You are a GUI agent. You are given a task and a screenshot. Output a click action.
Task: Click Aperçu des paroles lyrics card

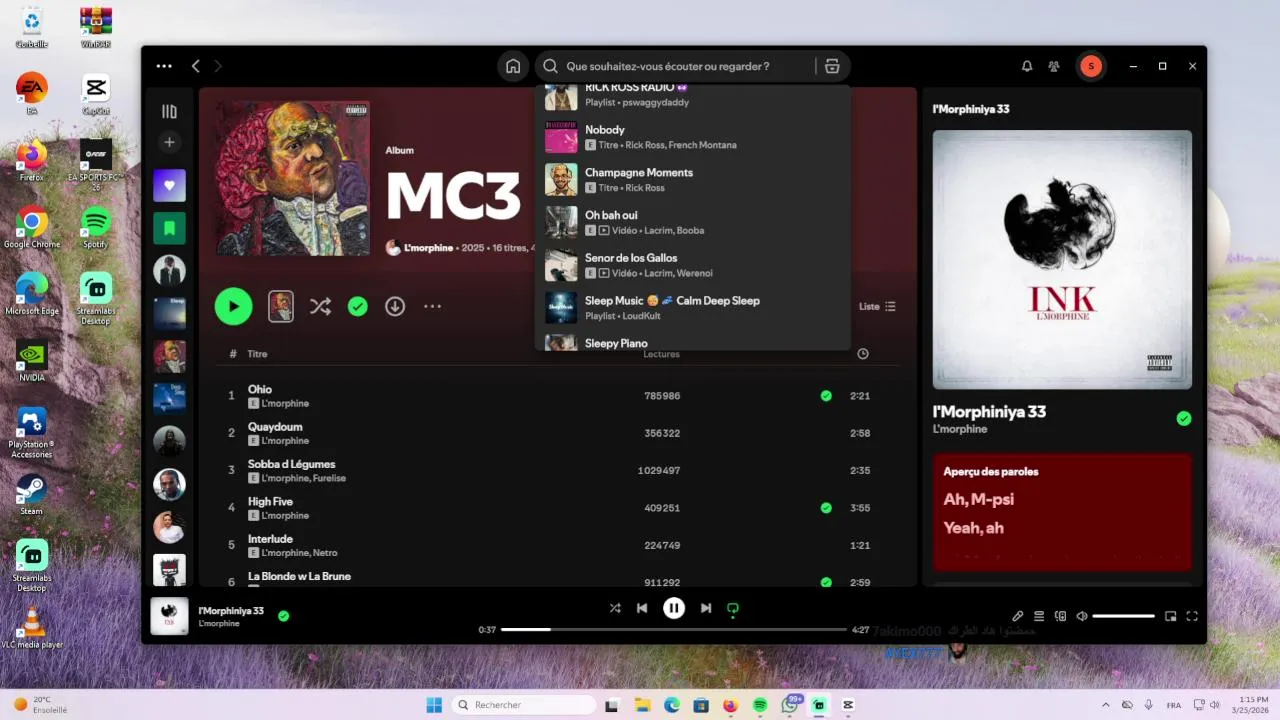(1062, 512)
